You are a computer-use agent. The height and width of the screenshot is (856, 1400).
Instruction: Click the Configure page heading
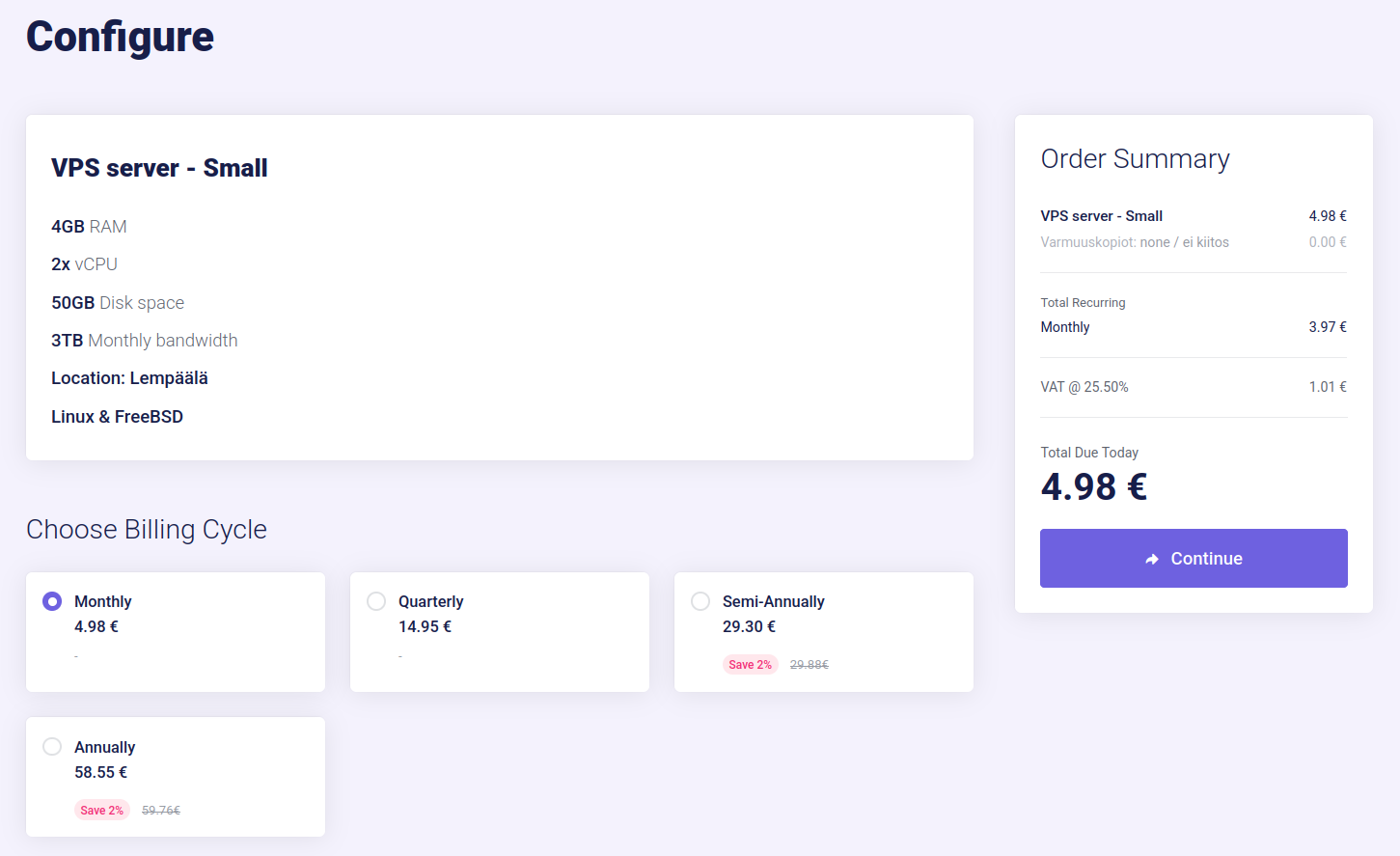point(120,37)
